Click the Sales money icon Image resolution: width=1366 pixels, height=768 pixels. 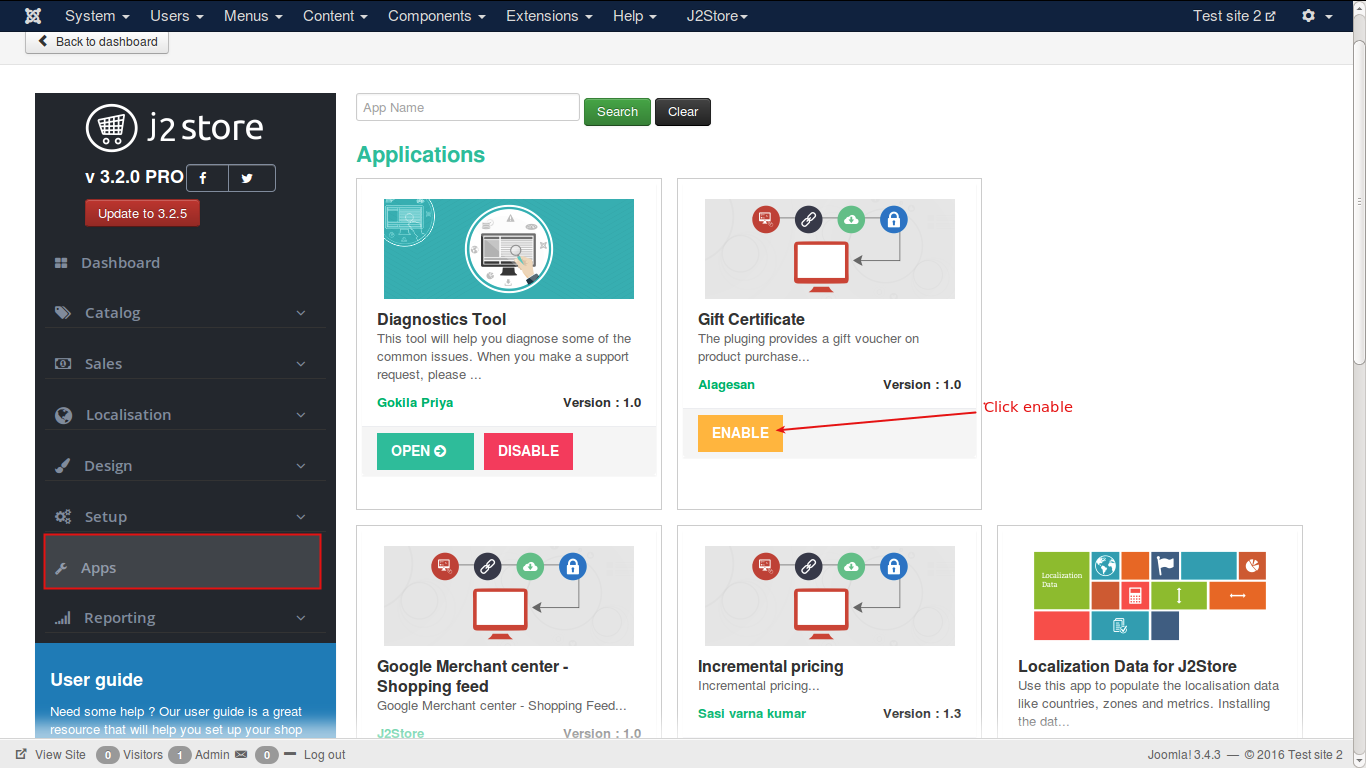pyautogui.click(x=62, y=364)
